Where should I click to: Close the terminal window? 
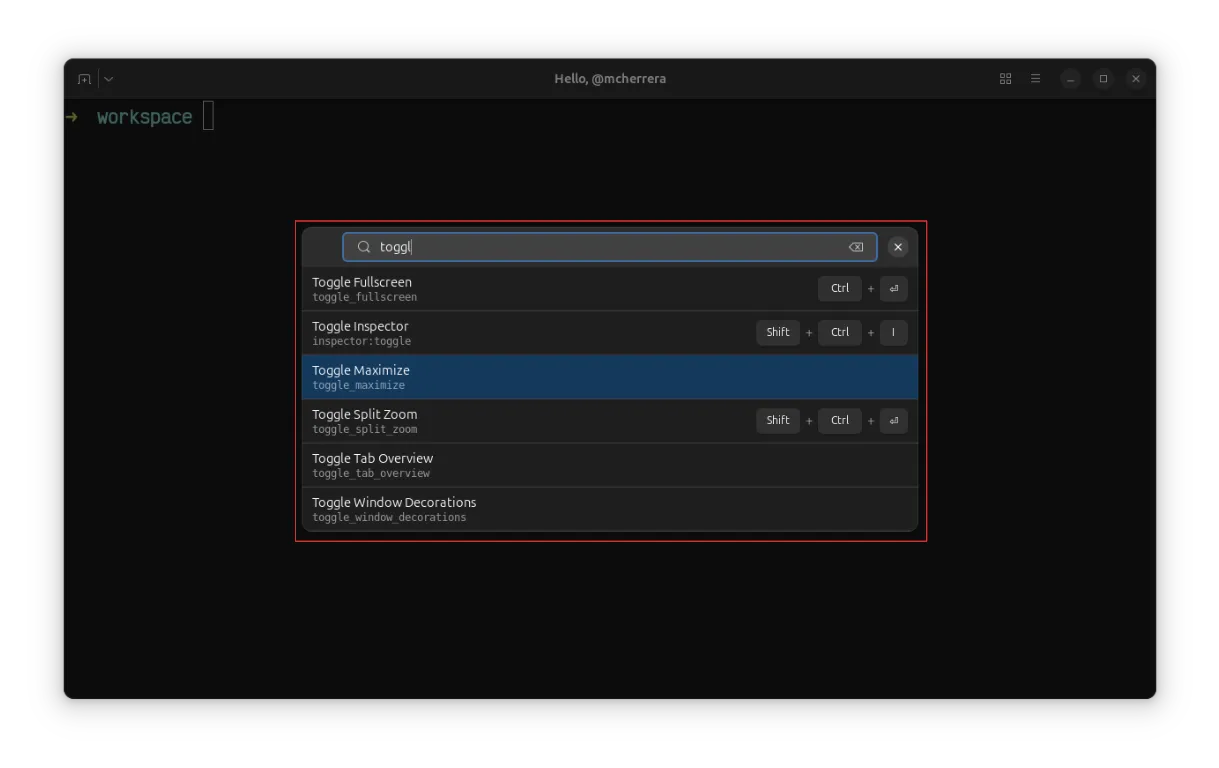pyautogui.click(x=1135, y=79)
